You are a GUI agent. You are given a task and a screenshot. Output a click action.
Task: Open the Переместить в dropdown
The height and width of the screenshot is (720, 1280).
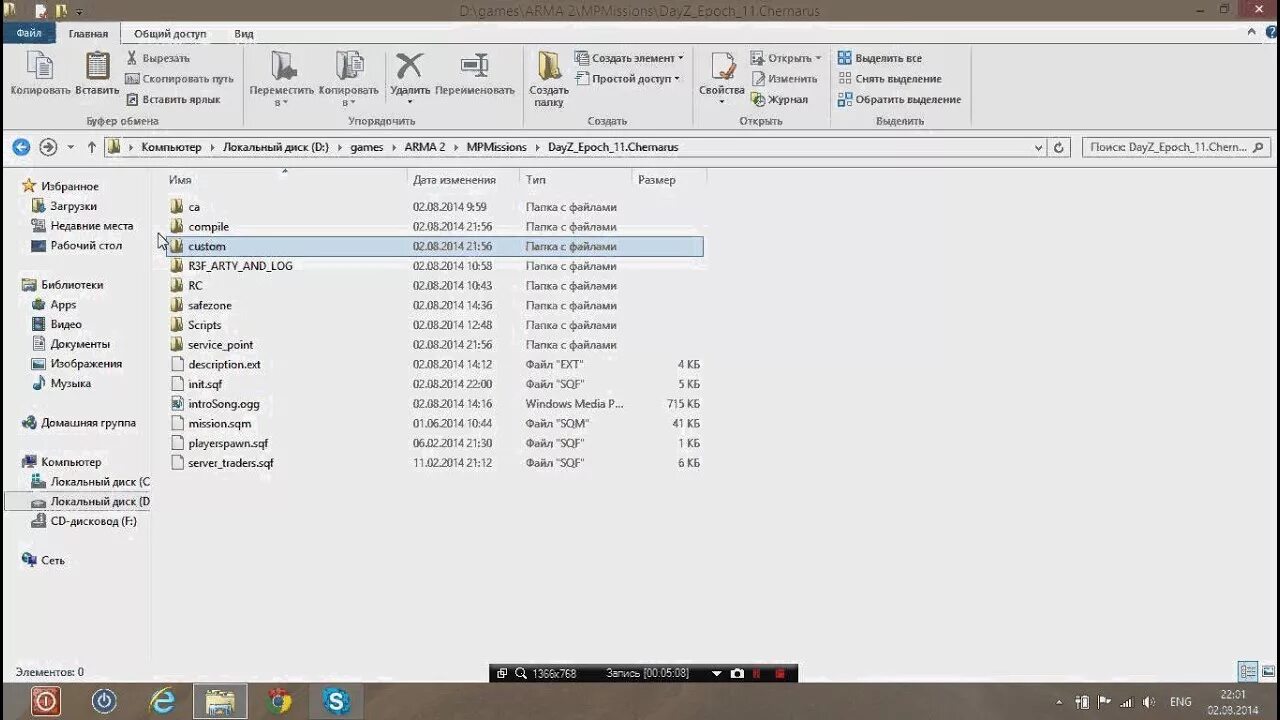[x=281, y=80]
